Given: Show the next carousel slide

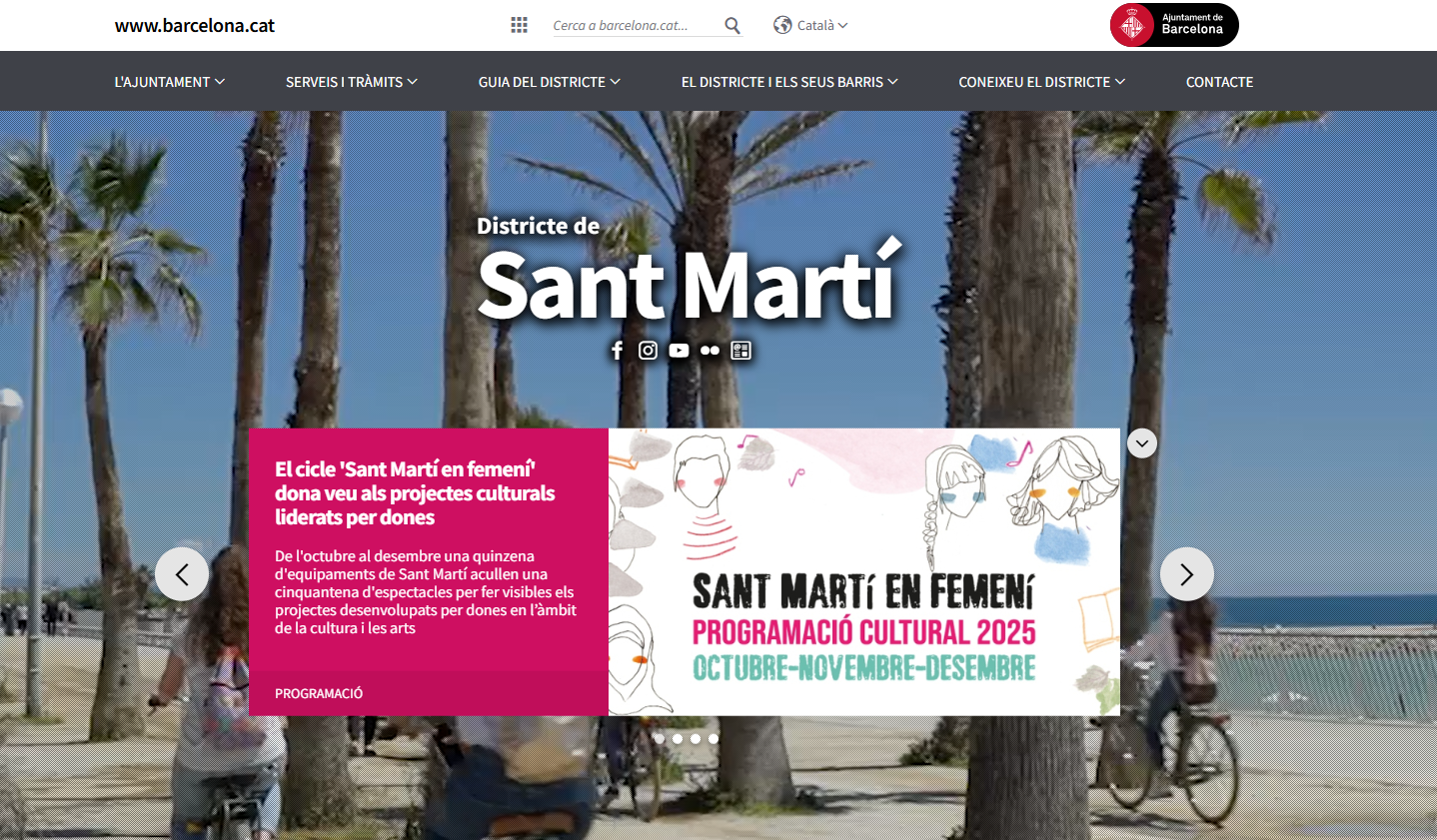Looking at the screenshot, I should tap(1186, 574).
